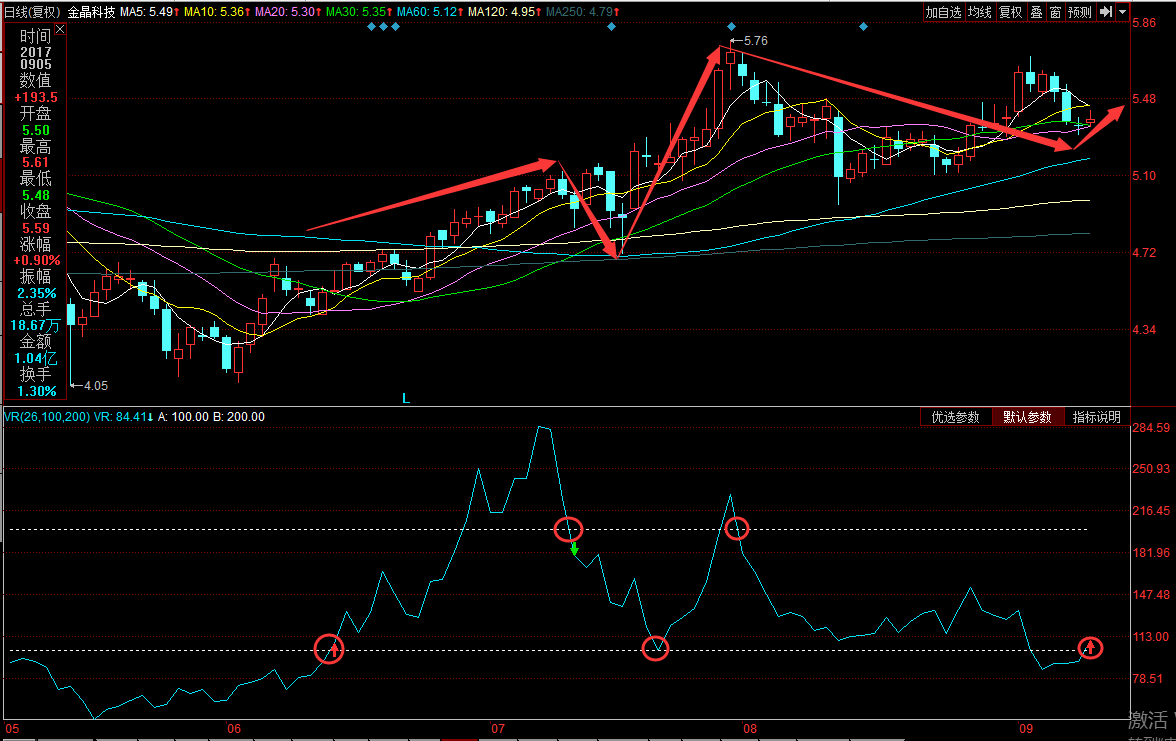
Task: Click the MA120: 4.95 indicator value
Action: [506, 12]
